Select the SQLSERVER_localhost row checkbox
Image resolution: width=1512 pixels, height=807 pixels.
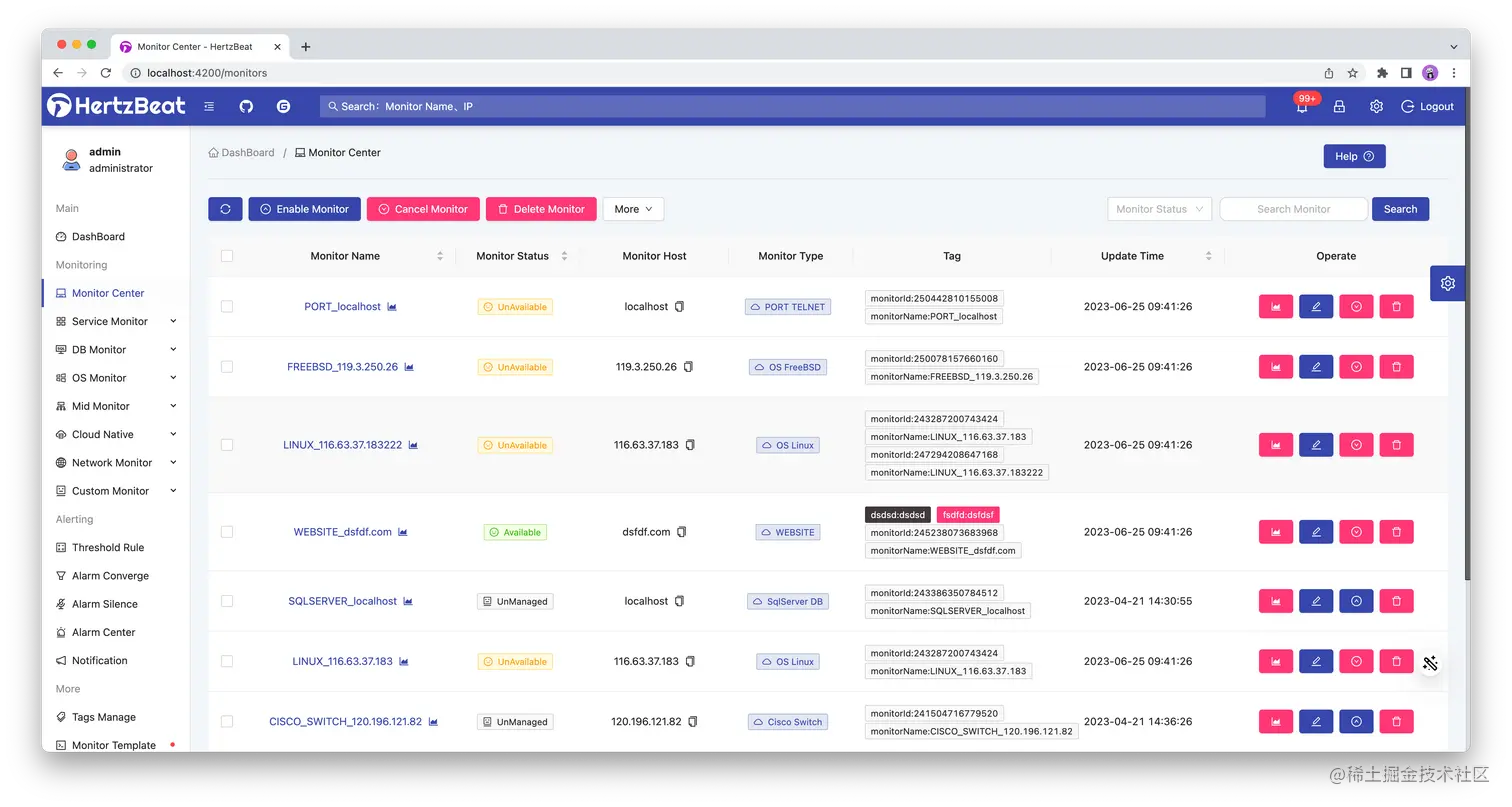227,601
